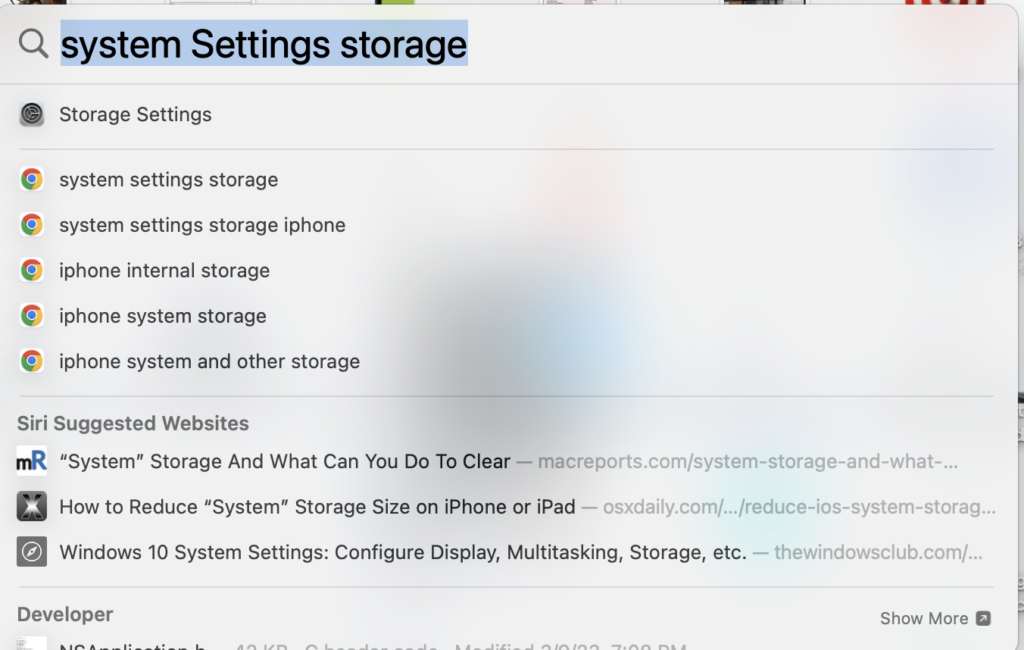Image resolution: width=1024 pixels, height=650 pixels.
Task: Select the 'Storage Settings' top hit
Action: point(506,114)
